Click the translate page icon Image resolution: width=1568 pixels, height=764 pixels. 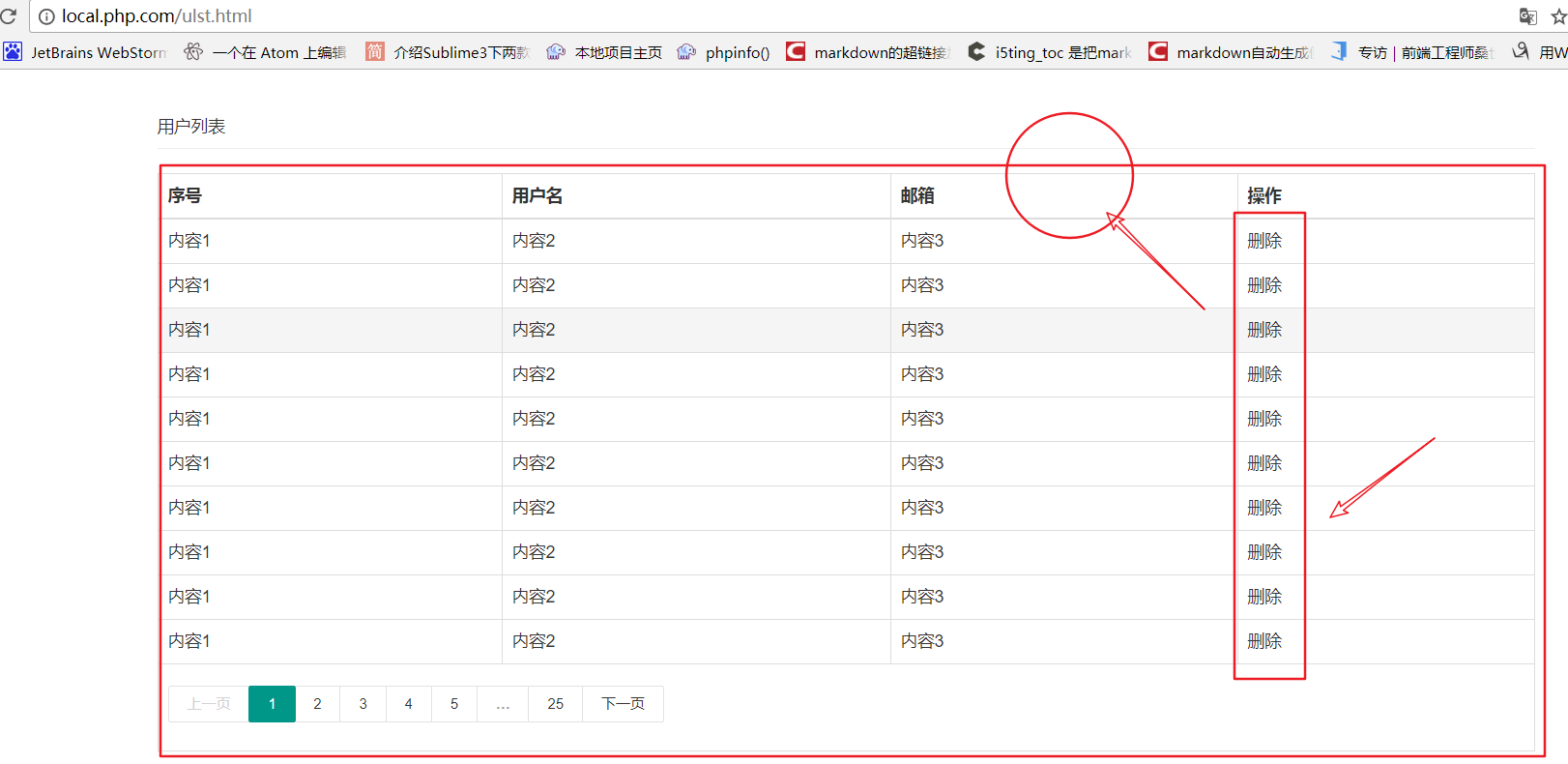click(x=1527, y=16)
